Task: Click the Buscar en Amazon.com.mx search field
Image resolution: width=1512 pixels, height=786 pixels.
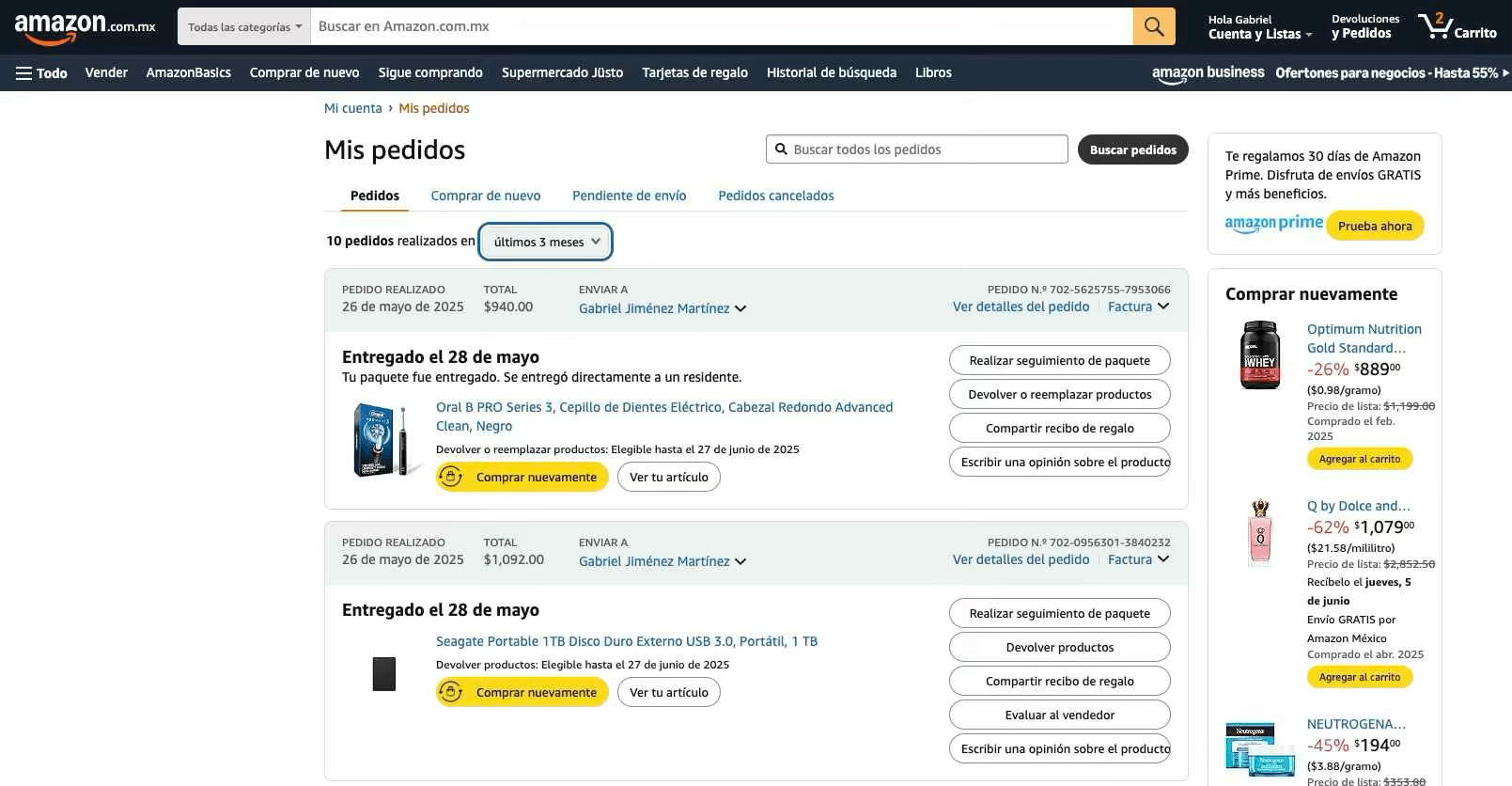Action: point(722,26)
